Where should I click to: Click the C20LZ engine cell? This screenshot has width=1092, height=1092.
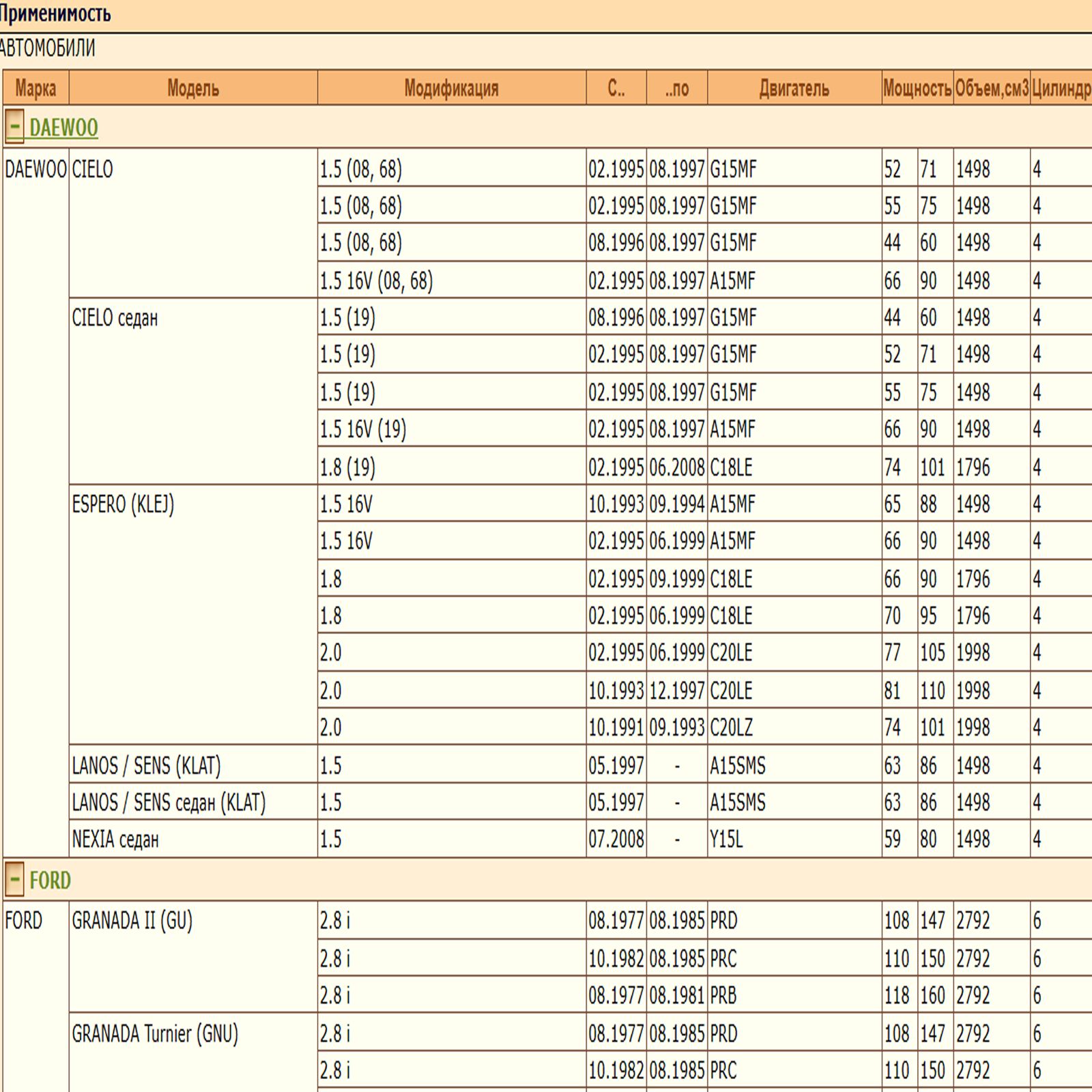(x=731, y=728)
